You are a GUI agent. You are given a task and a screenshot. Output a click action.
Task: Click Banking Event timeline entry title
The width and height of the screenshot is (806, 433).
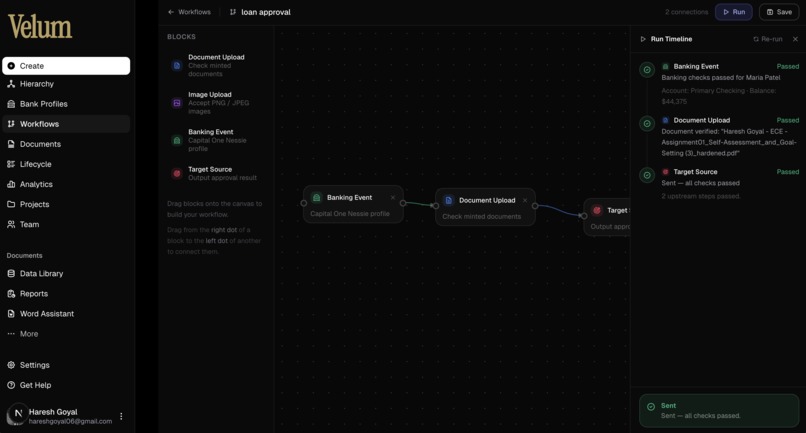click(696, 66)
